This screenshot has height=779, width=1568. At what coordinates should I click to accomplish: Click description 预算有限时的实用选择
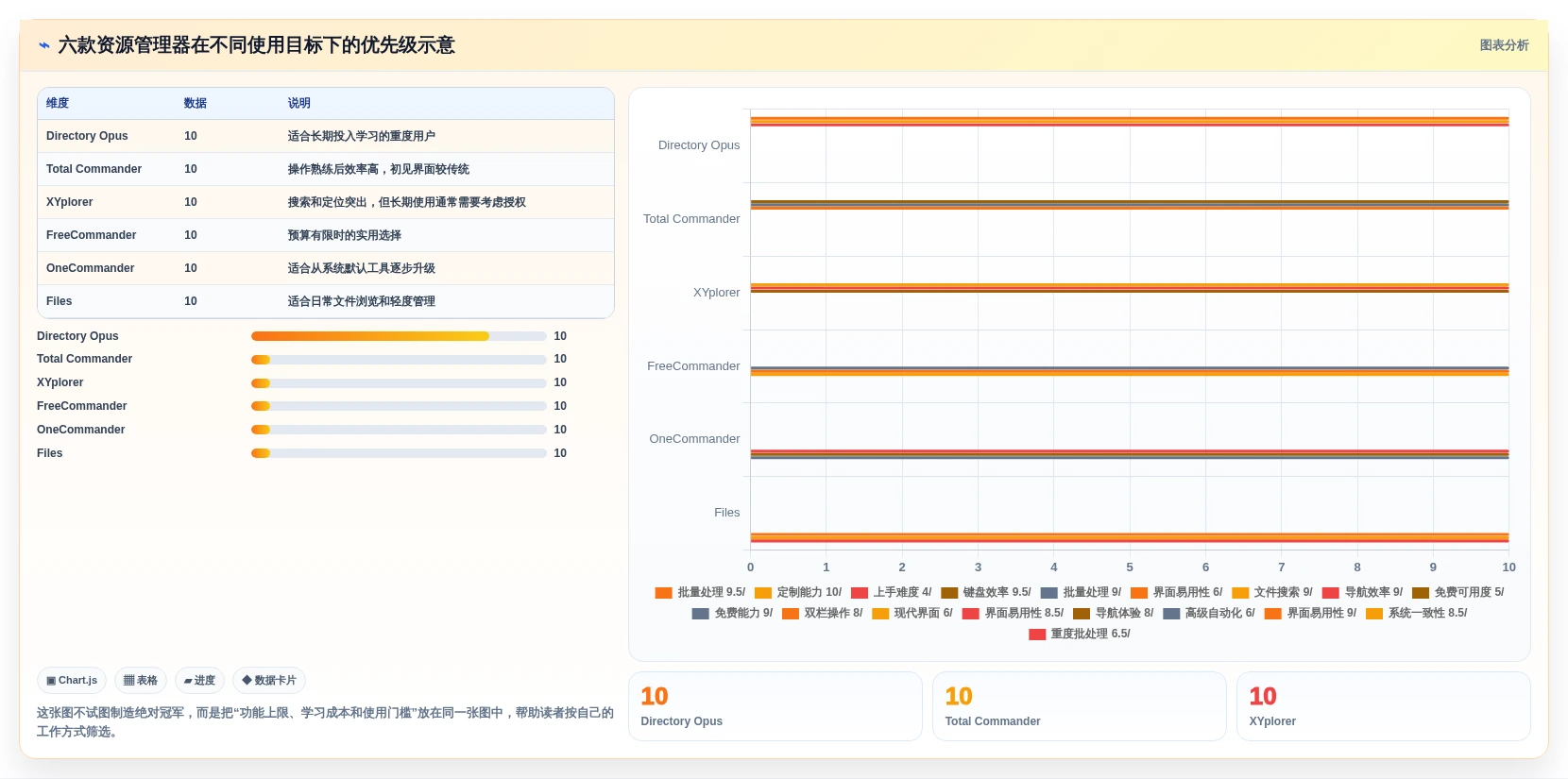345,235
